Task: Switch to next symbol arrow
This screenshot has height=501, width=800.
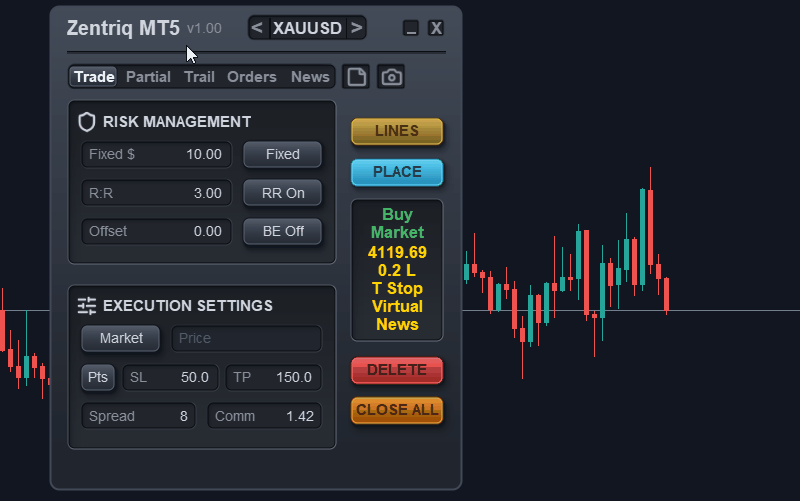Action: tap(357, 28)
